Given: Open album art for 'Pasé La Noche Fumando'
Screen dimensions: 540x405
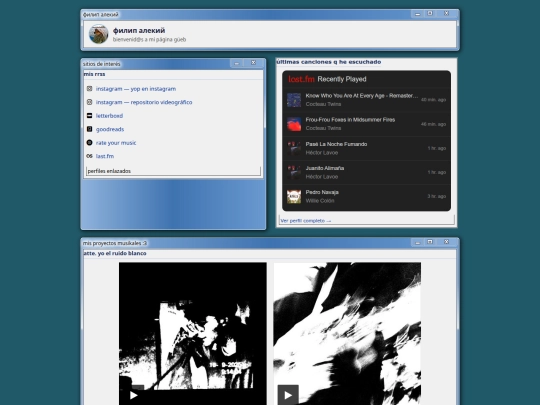Looking at the screenshot, I should (x=294, y=148).
